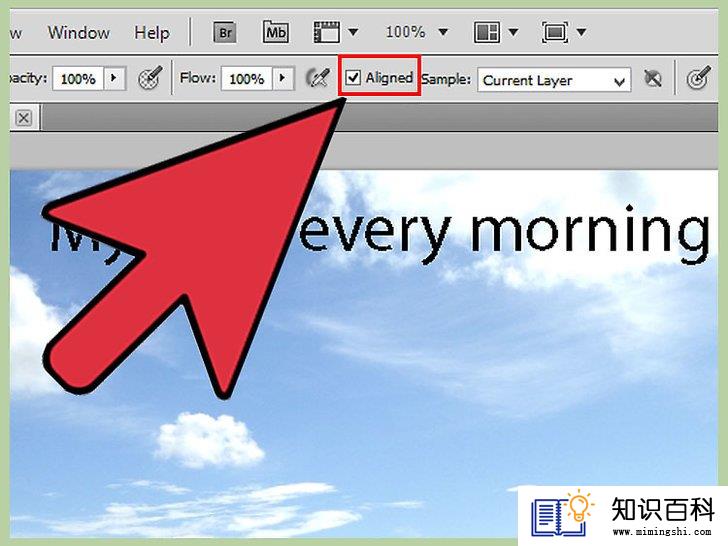Toggle the Aligned checkbox
The image size is (728, 546).
[353, 77]
